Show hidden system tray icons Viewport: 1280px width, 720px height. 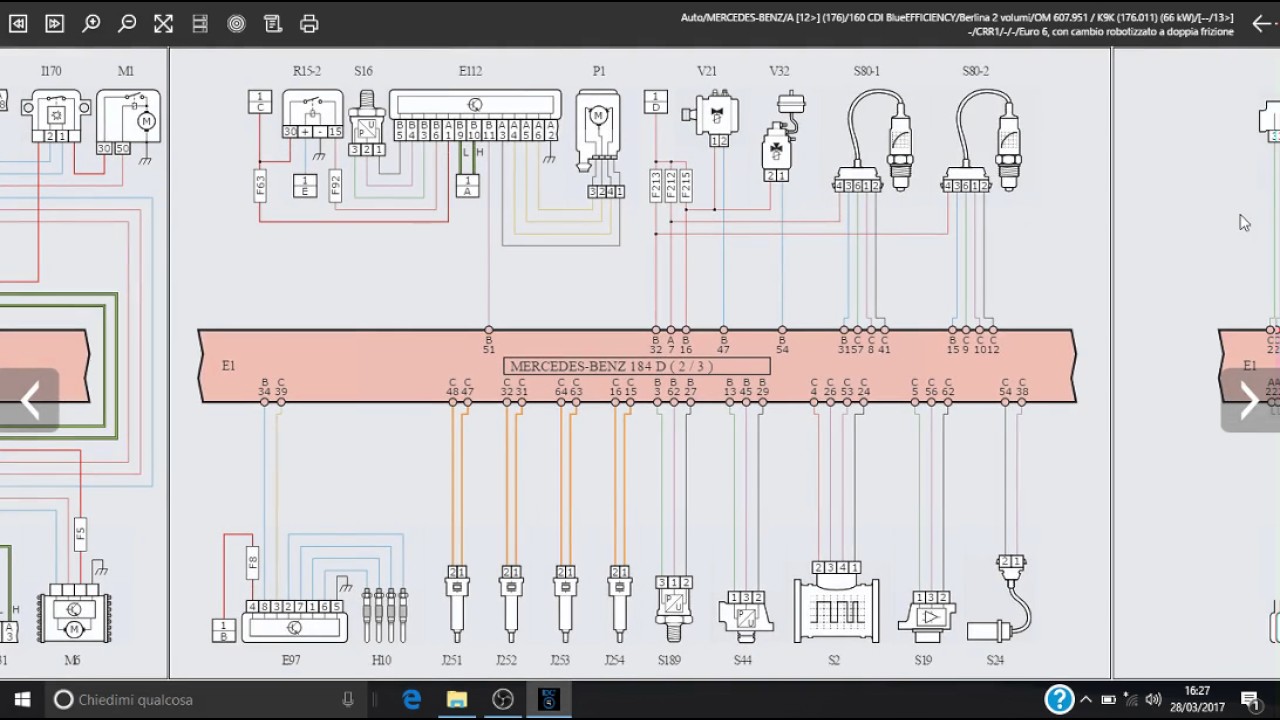pos(1086,700)
